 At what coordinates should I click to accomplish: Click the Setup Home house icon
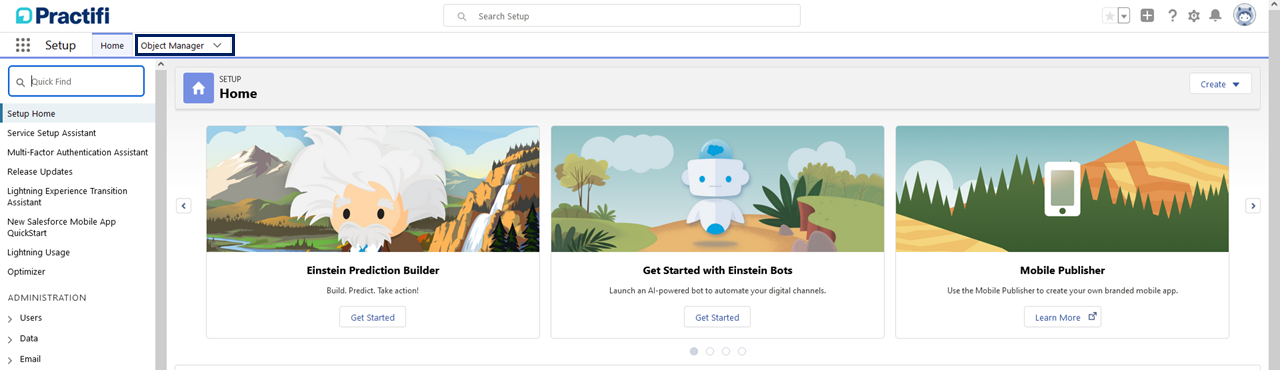[x=198, y=87]
